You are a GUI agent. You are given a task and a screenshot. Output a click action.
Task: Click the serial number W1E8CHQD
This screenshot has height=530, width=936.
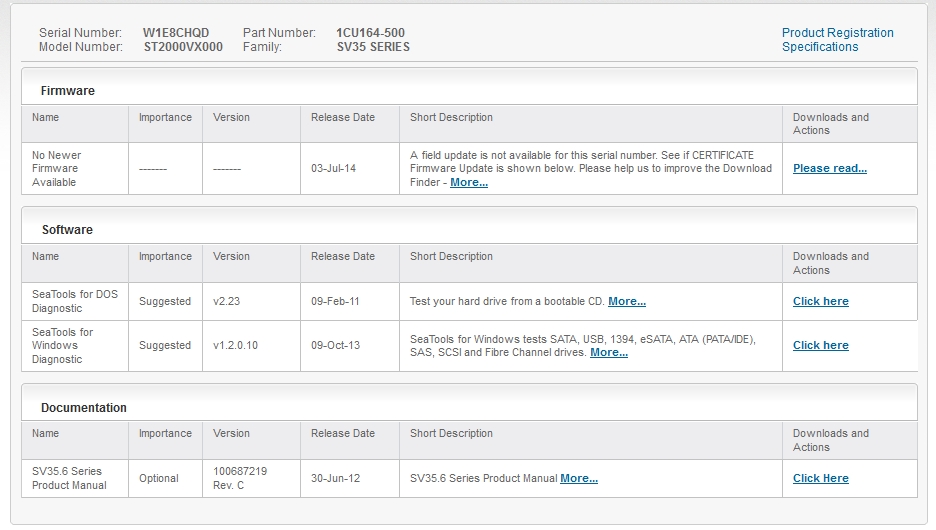176,33
